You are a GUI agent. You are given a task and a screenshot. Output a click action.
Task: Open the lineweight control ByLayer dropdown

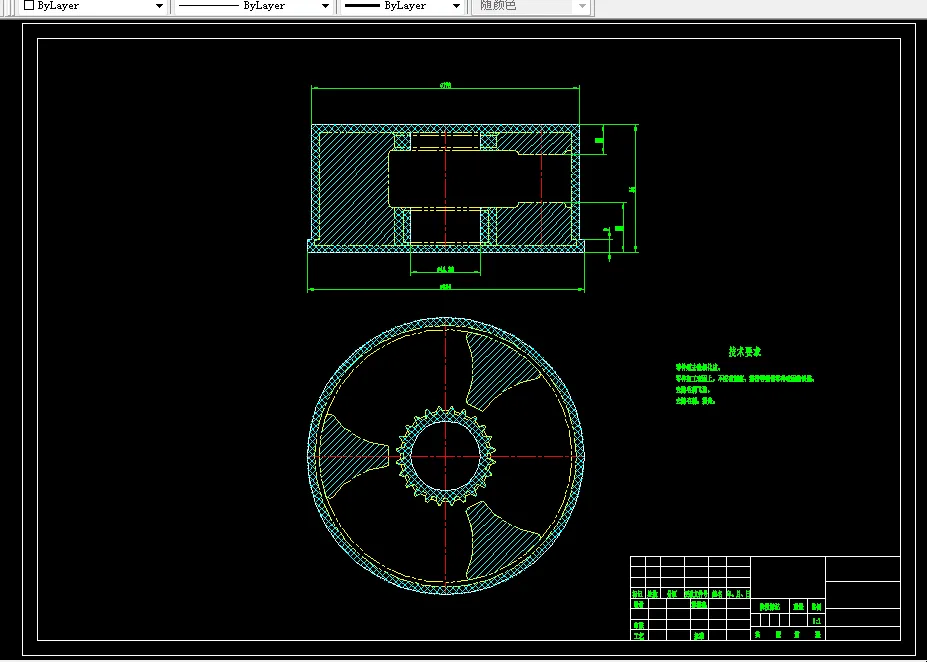pos(403,6)
